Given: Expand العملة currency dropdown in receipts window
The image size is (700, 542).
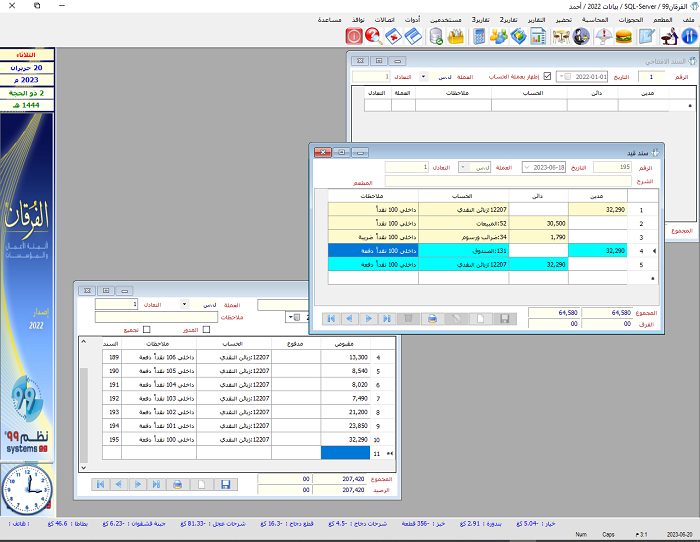Looking at the screenshot, I should tap(185, 303).
